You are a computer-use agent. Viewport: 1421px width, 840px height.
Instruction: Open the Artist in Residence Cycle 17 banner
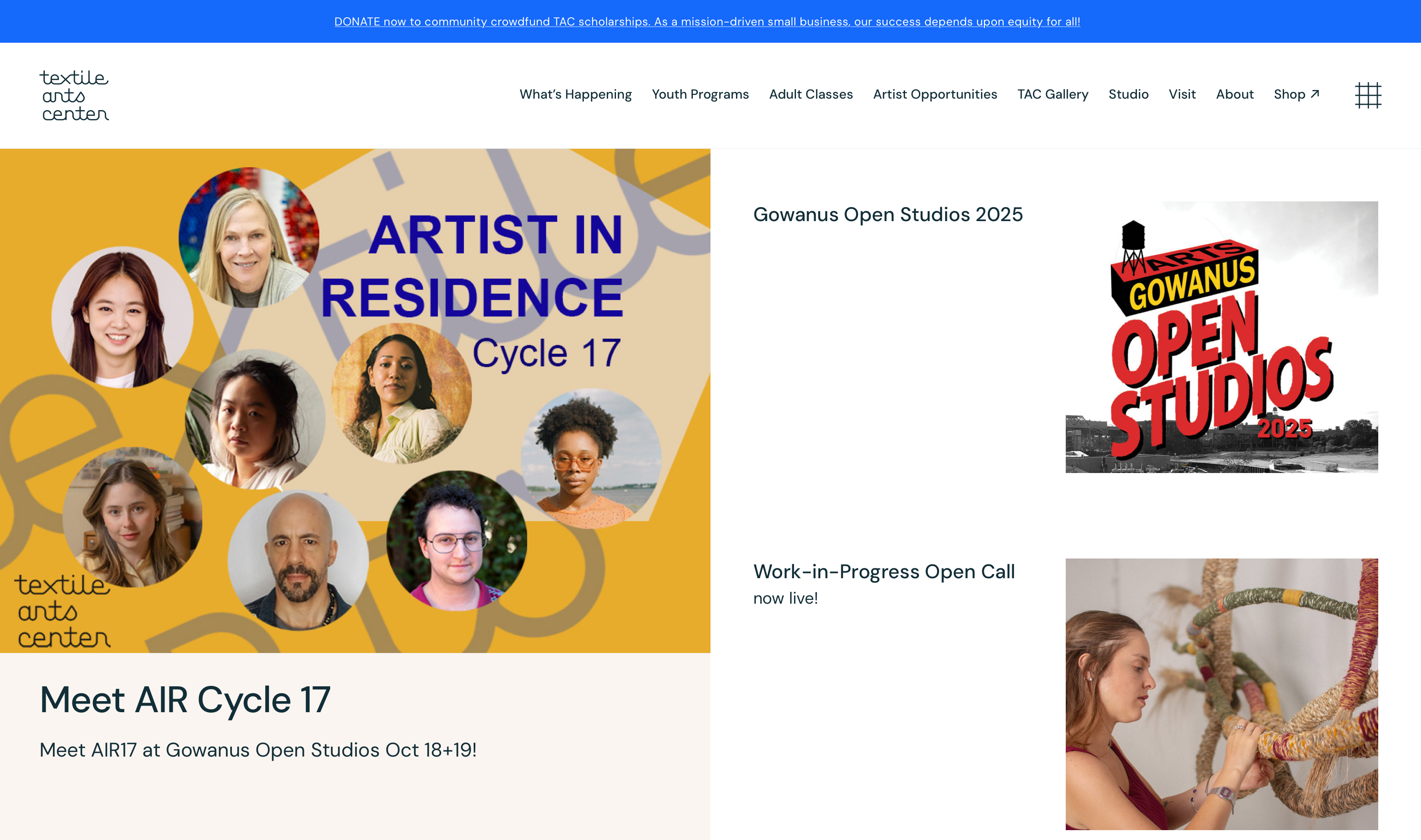(355, 401)
